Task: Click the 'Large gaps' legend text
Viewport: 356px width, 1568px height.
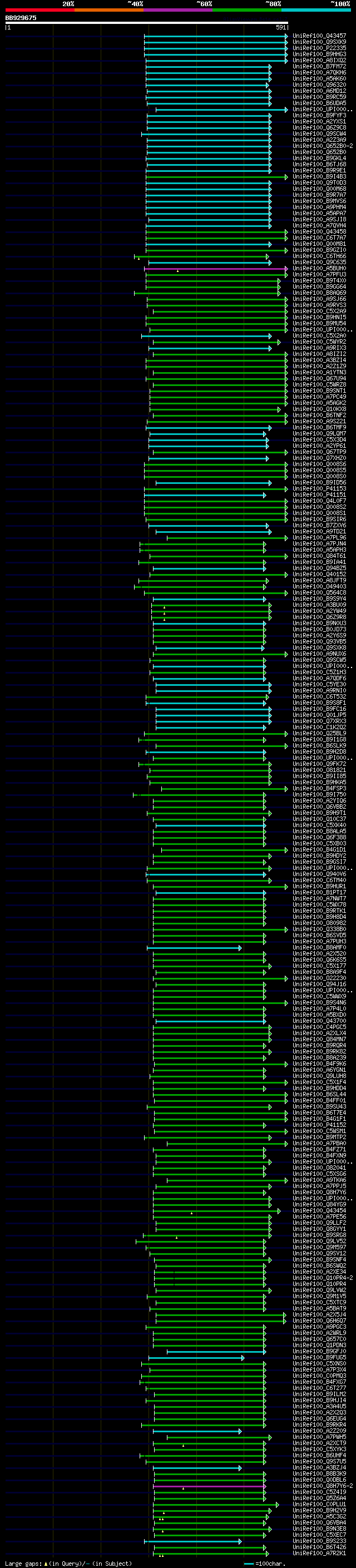Action: [x=23, y=1564]
